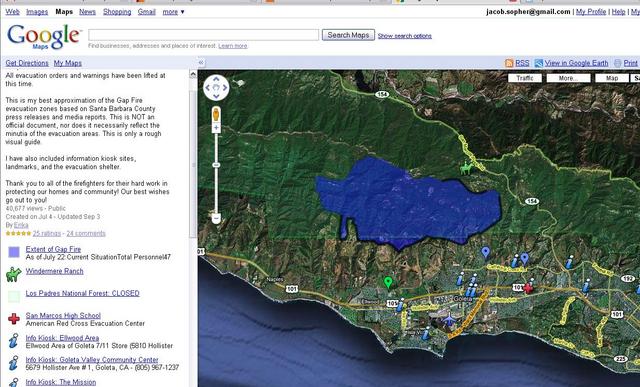Click the zoom slider handle

[x=216, y=165]
